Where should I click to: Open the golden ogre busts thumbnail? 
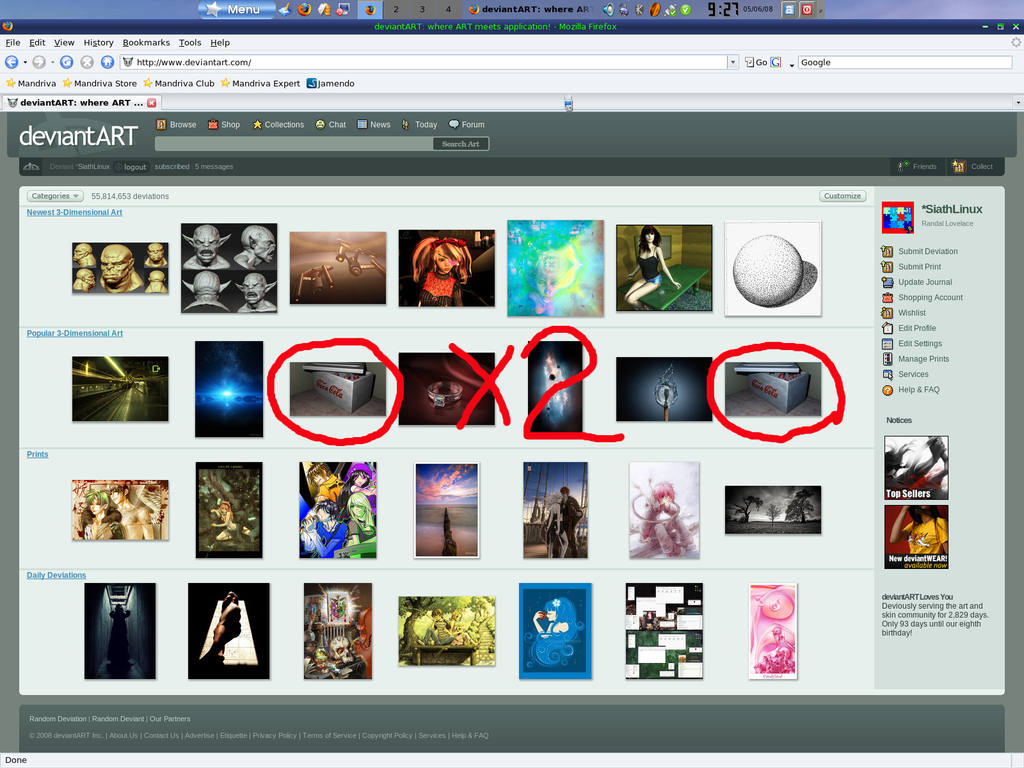120,268
